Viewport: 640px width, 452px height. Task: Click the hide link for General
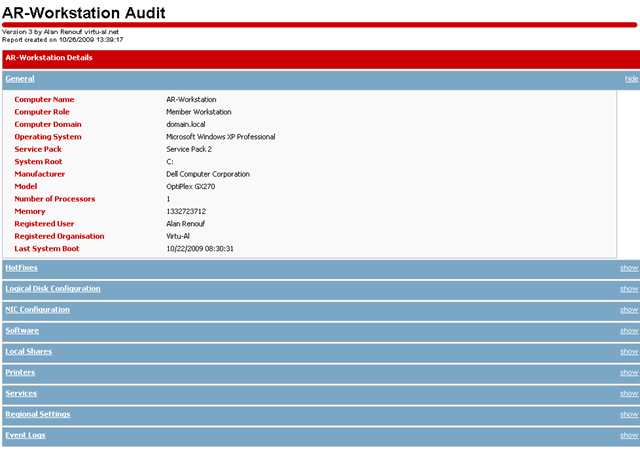coord(631,79)
